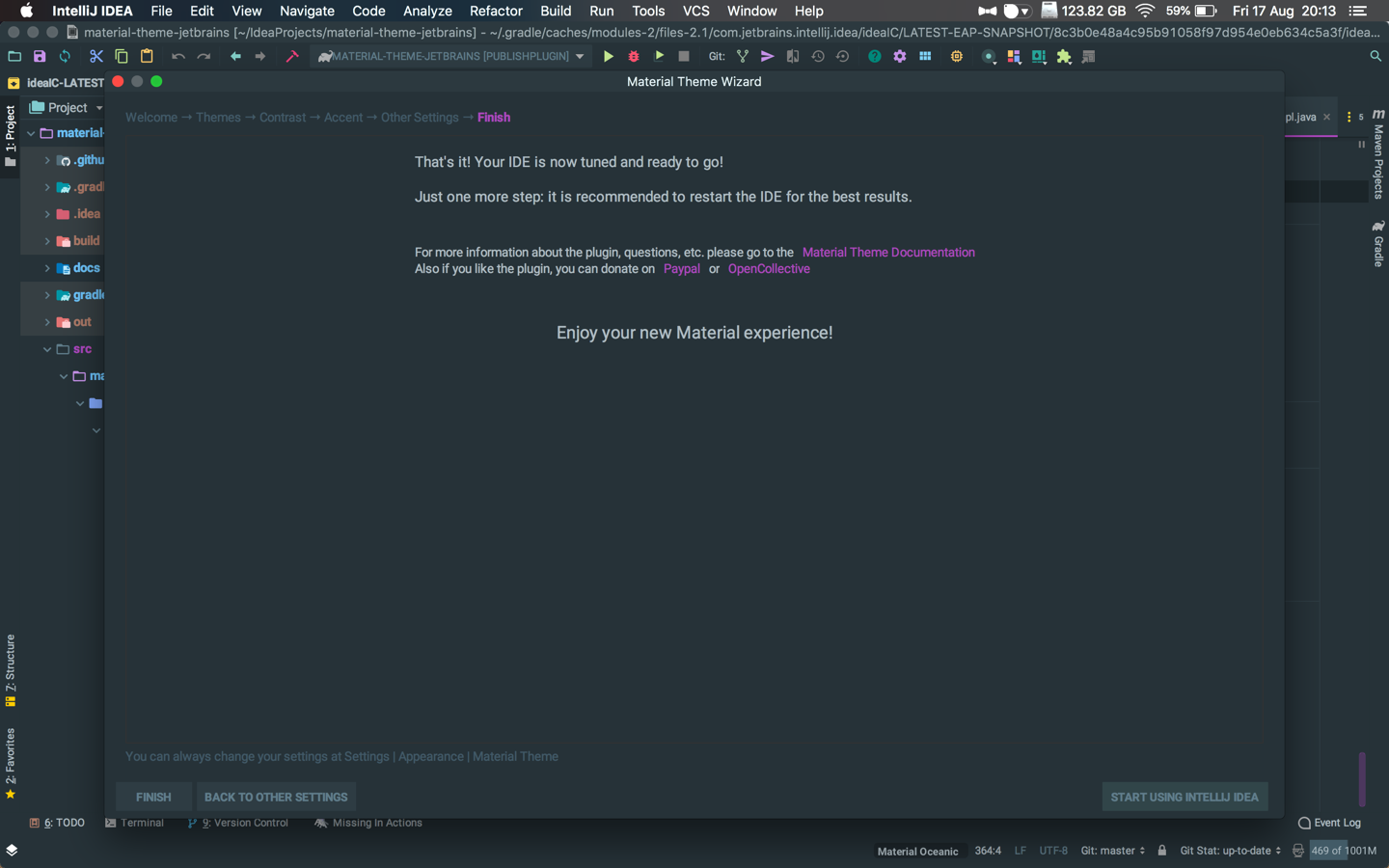The height and width of the screenshot is (868, 1389).
Task: Open the Navigate menu
Action: tap(307, 11)
